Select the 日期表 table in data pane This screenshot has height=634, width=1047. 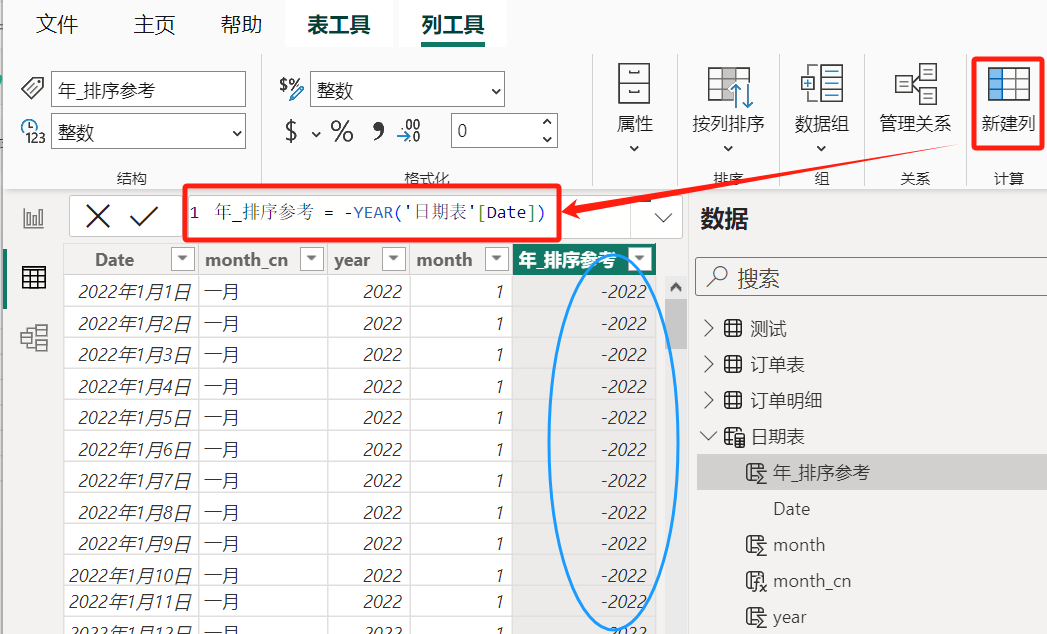tap(777, 436)
